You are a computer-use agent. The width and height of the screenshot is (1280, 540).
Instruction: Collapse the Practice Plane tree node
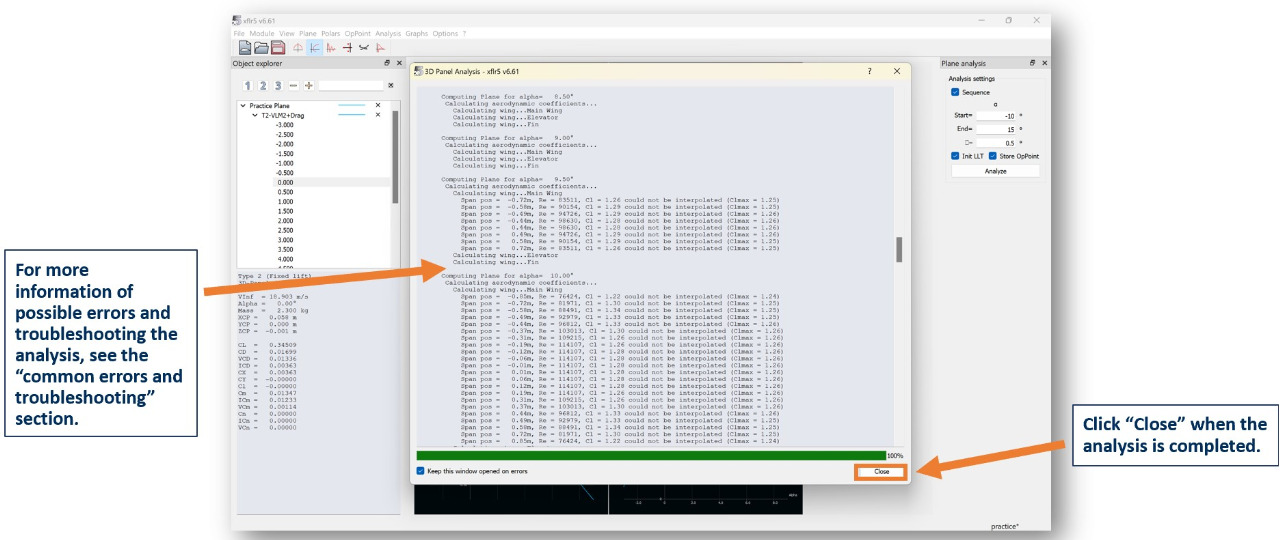[x=242, y=105]
